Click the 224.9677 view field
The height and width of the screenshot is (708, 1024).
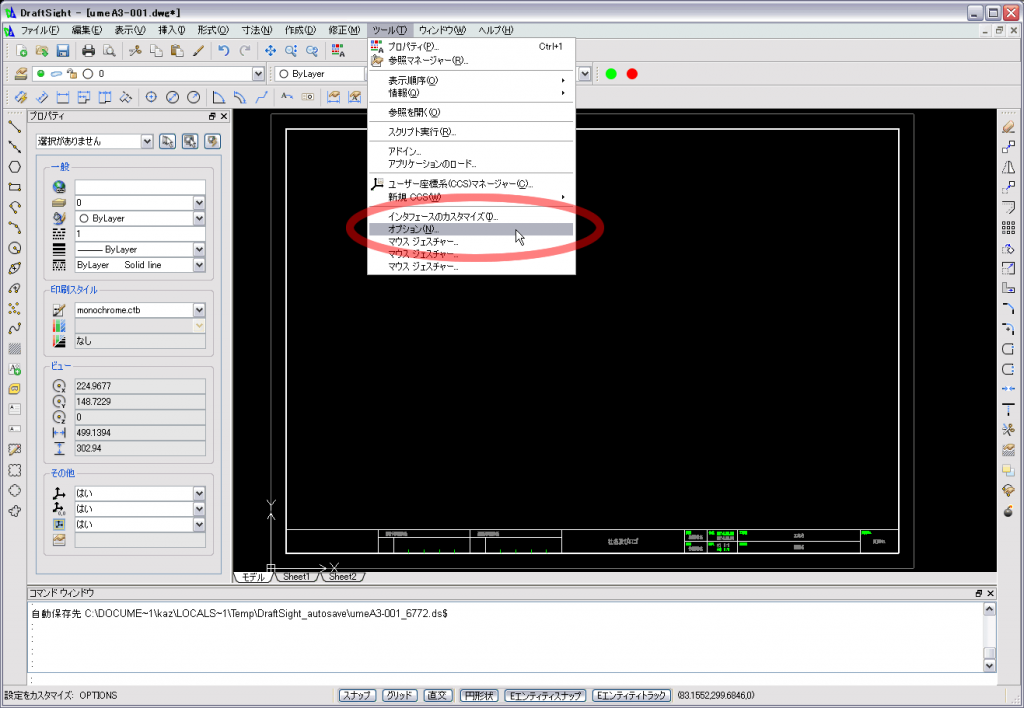[140, 386]
